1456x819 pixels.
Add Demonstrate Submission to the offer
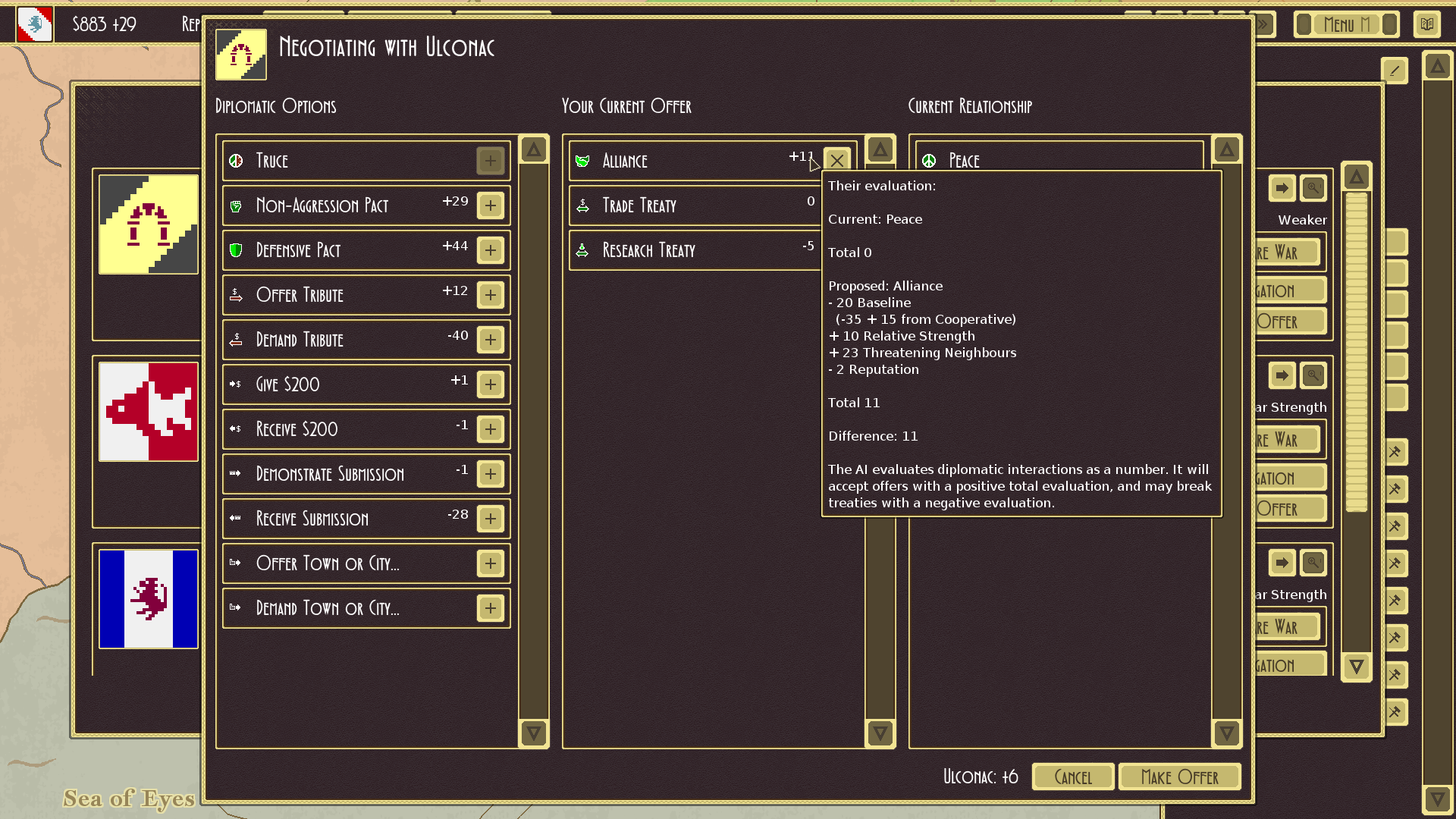491,474
